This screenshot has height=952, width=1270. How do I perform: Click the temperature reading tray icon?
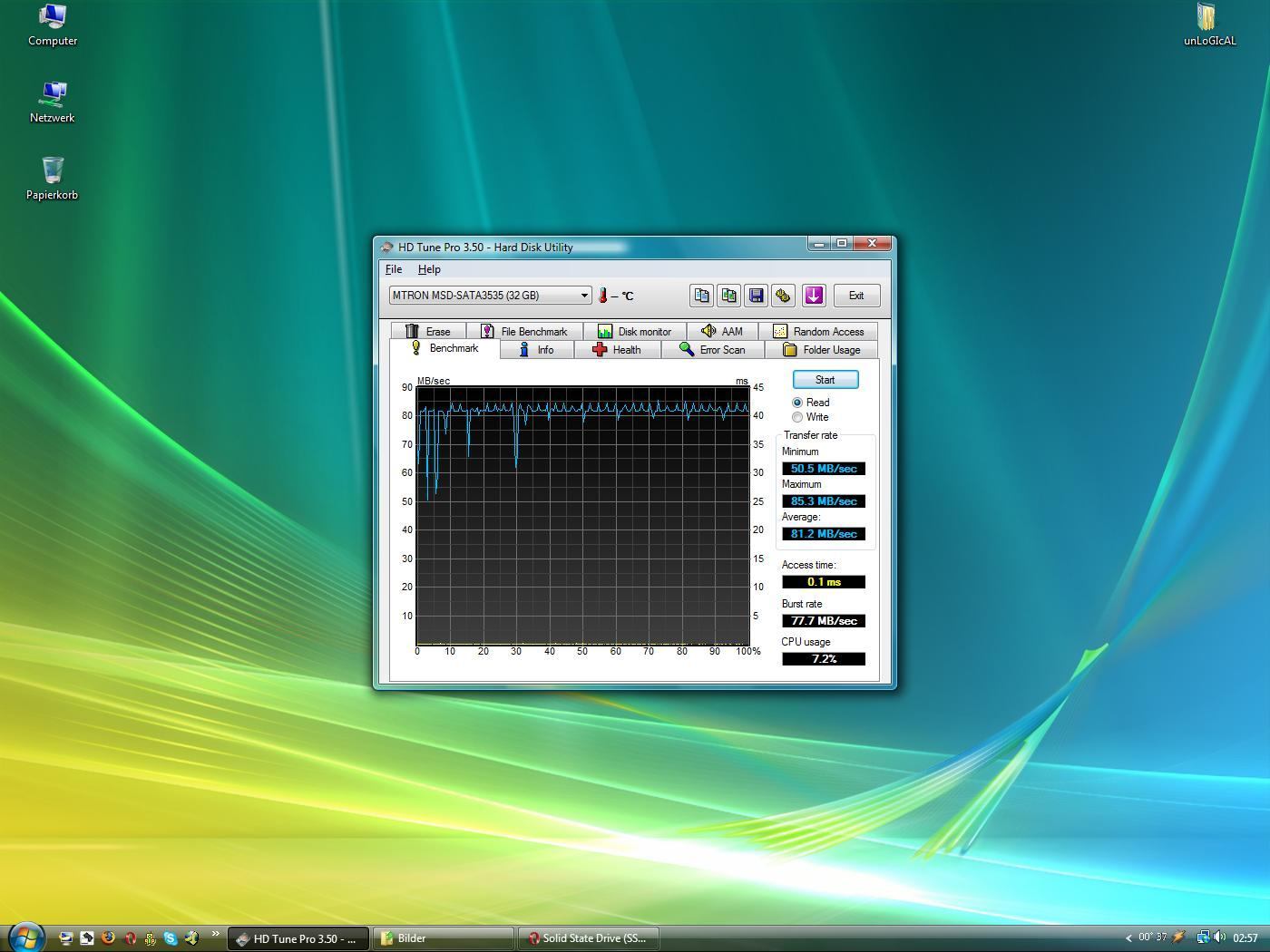(1152, 937)
